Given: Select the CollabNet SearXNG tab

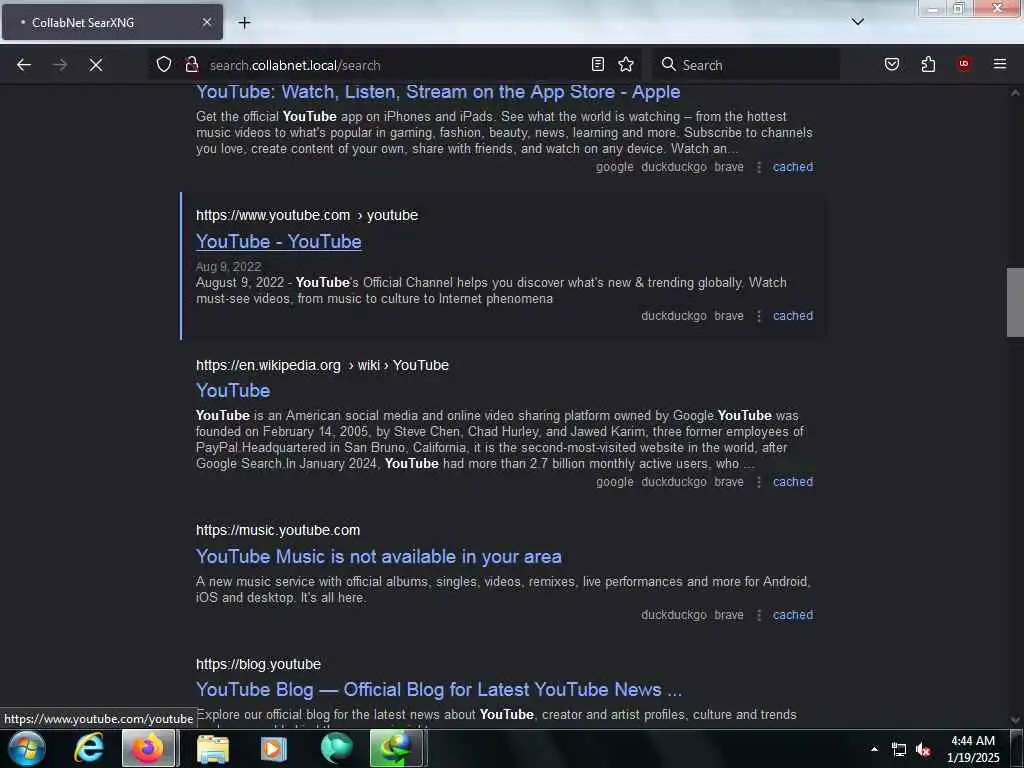Looking at the screenshot, I should point(112,22).
